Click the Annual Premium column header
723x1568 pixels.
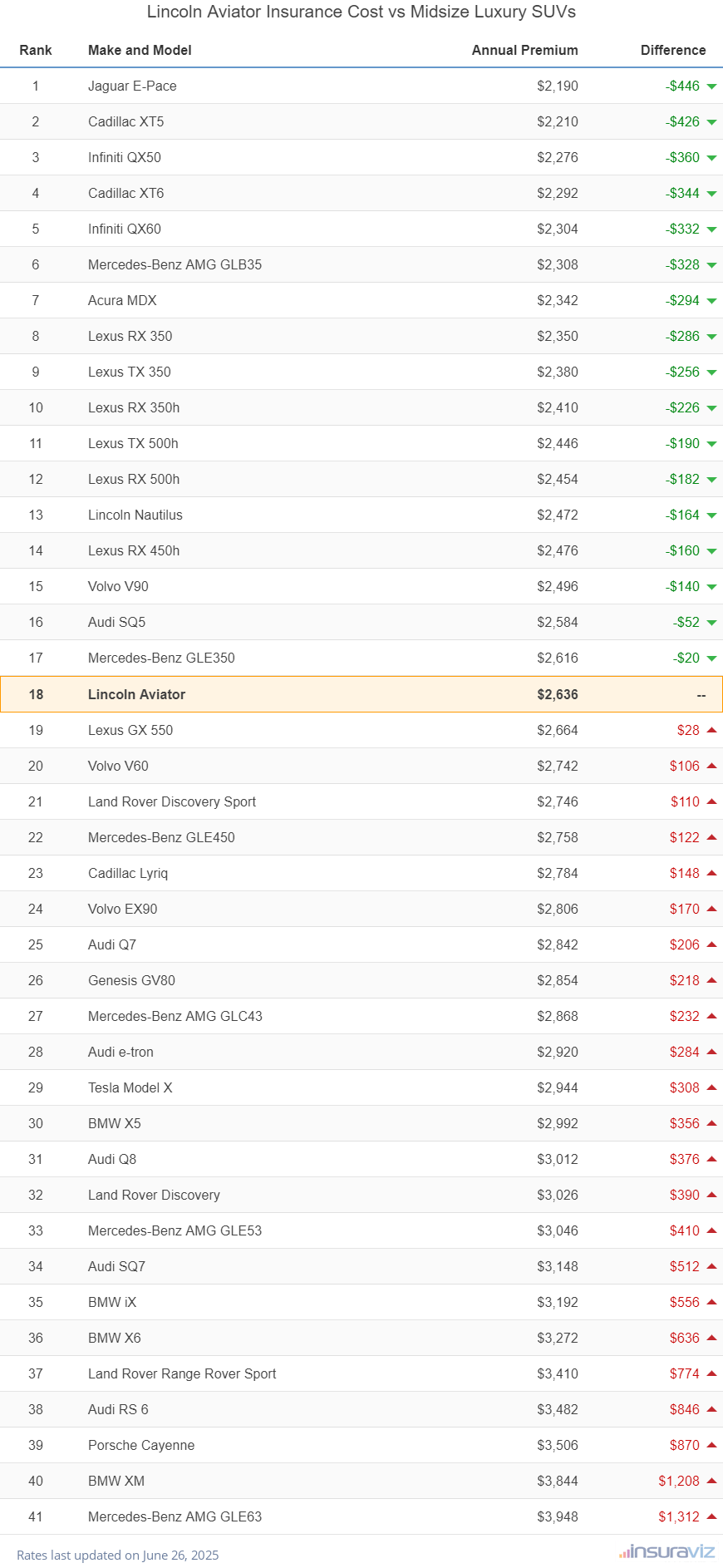pos(524,50)
